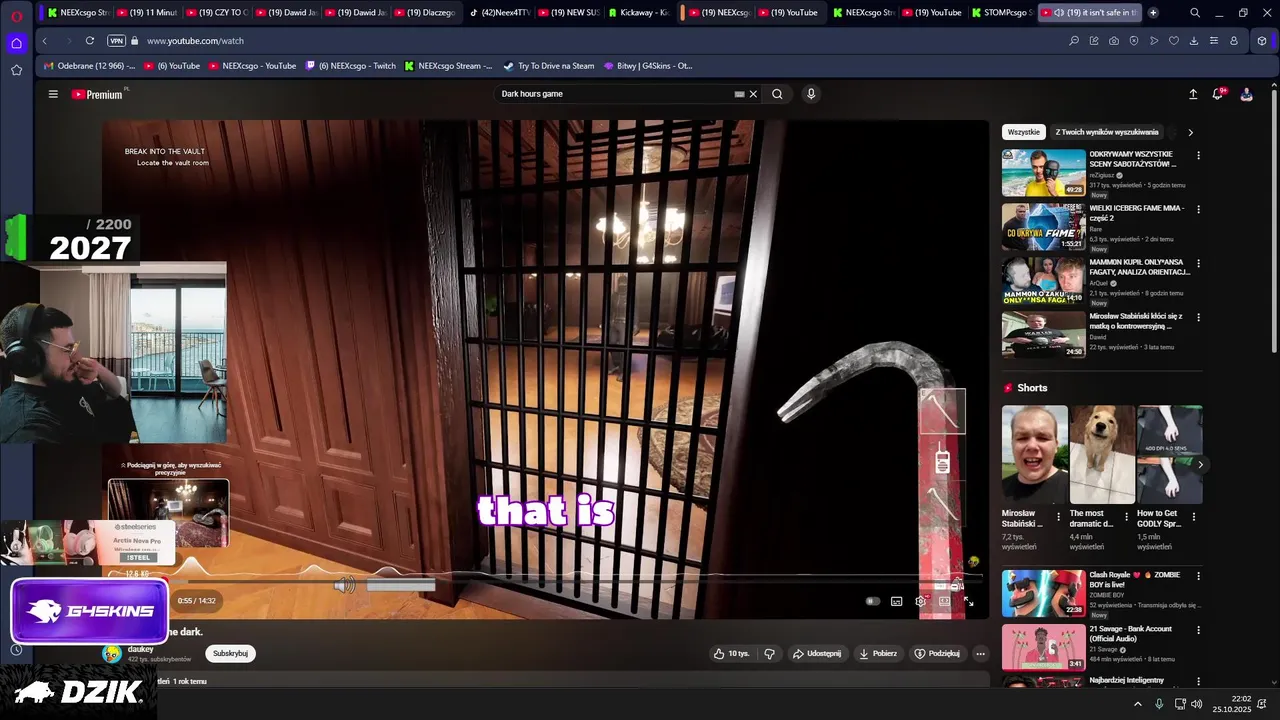This screenshot has width=1280, height=720.
Task: Go to YouTube Premium home logo
Action: click(x=97, y=94)
